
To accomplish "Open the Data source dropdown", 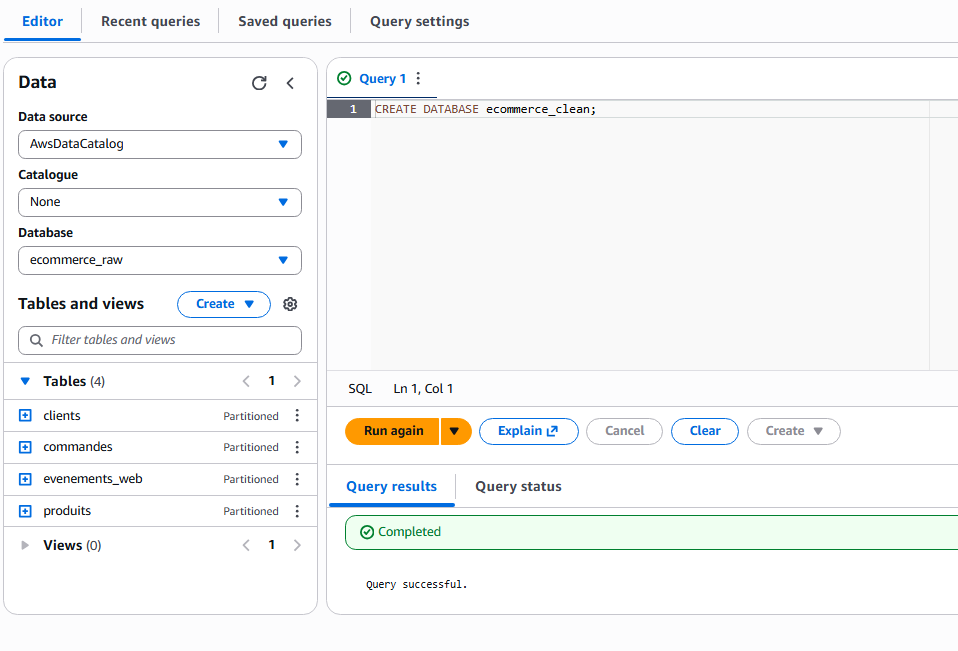I will click(160, 144).
